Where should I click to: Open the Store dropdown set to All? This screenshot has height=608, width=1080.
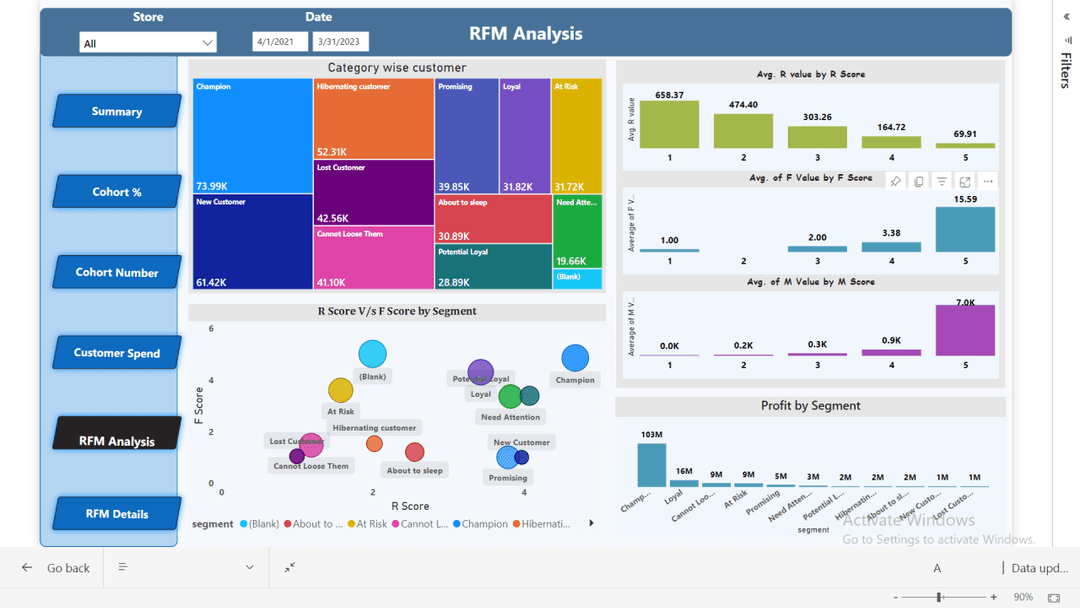click(x=147, y=41)
